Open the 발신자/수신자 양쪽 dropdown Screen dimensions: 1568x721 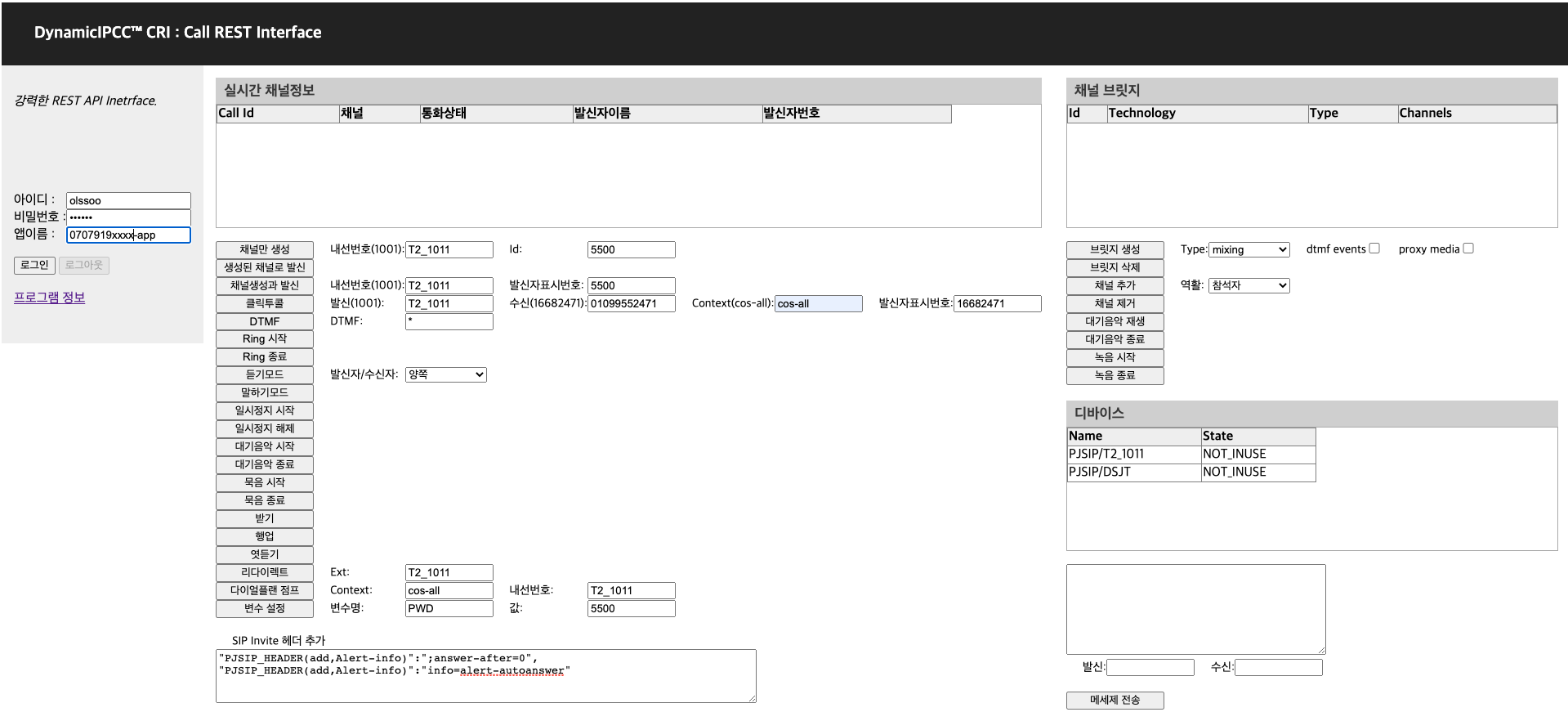tap(446, 374)
